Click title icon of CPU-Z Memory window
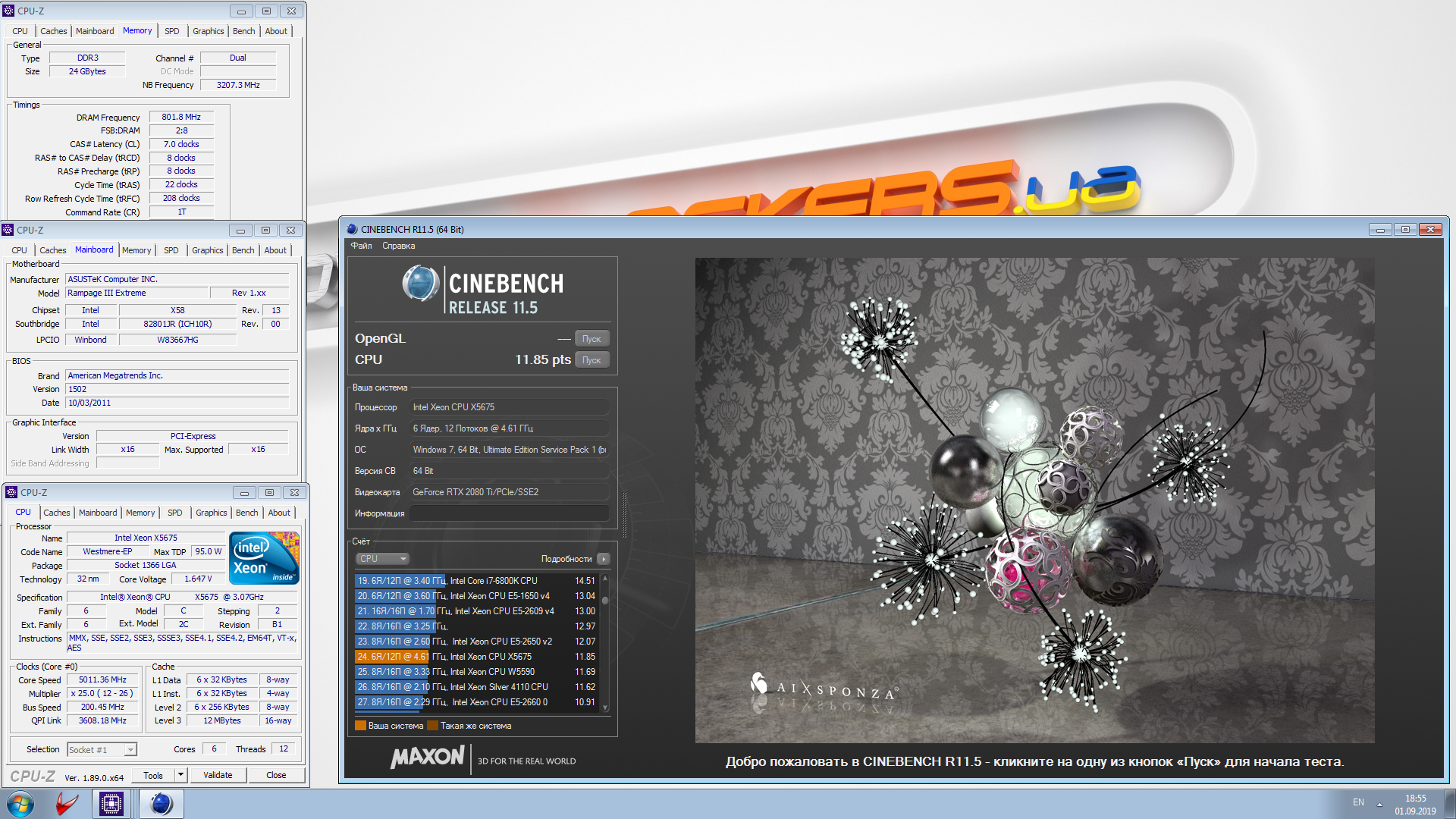This screenshot has width=1456, height=819. pos(9,11)
